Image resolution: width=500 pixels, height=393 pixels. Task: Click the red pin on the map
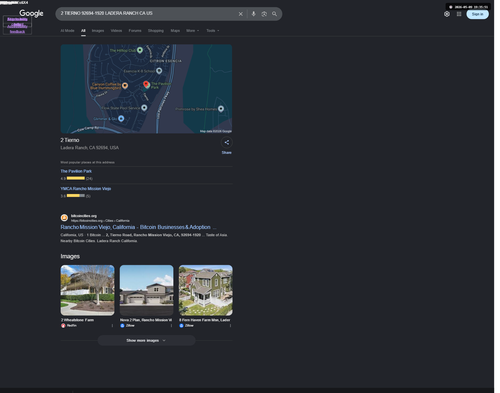point(146,84)
